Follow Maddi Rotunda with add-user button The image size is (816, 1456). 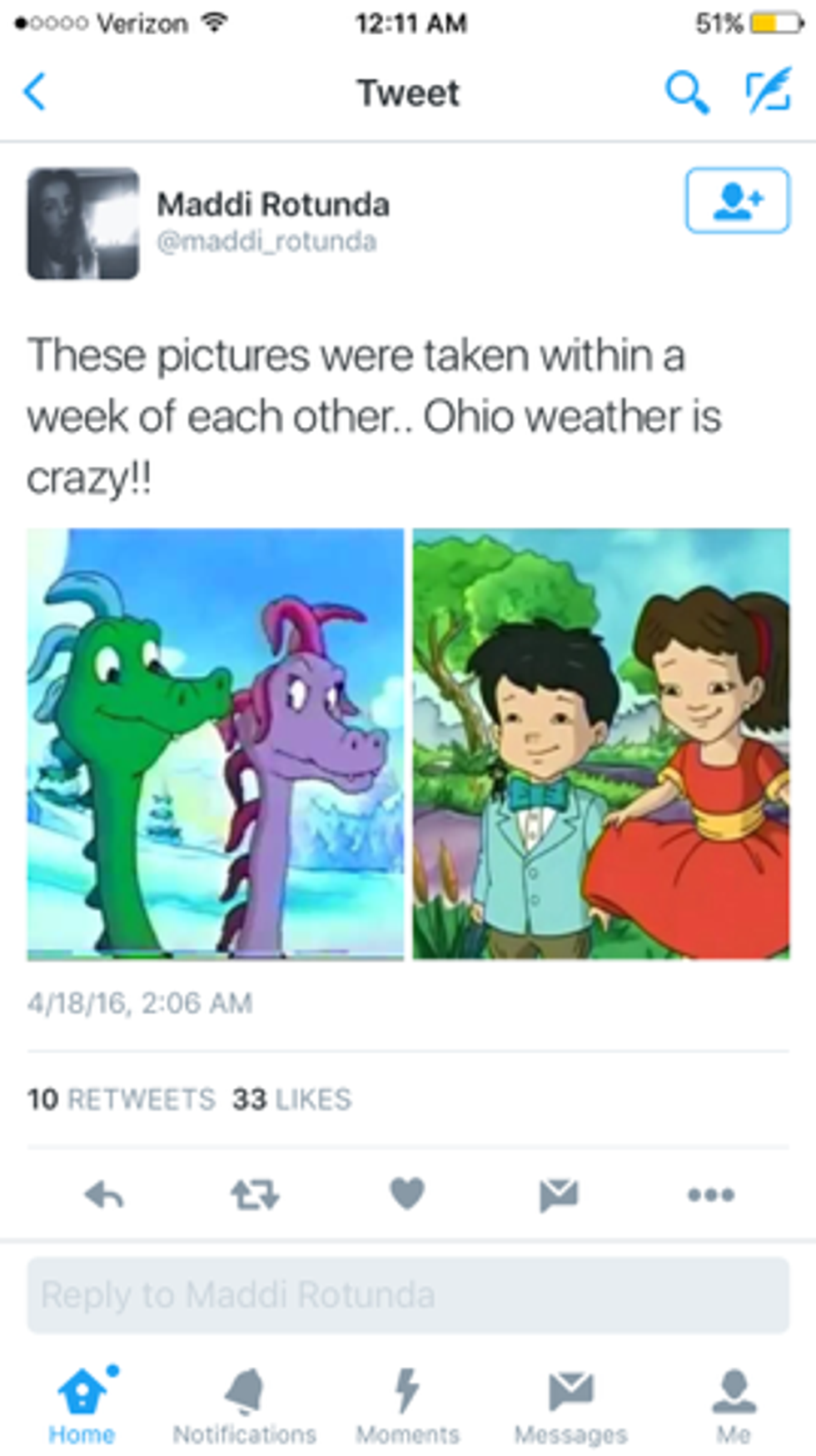click(737, 201)
